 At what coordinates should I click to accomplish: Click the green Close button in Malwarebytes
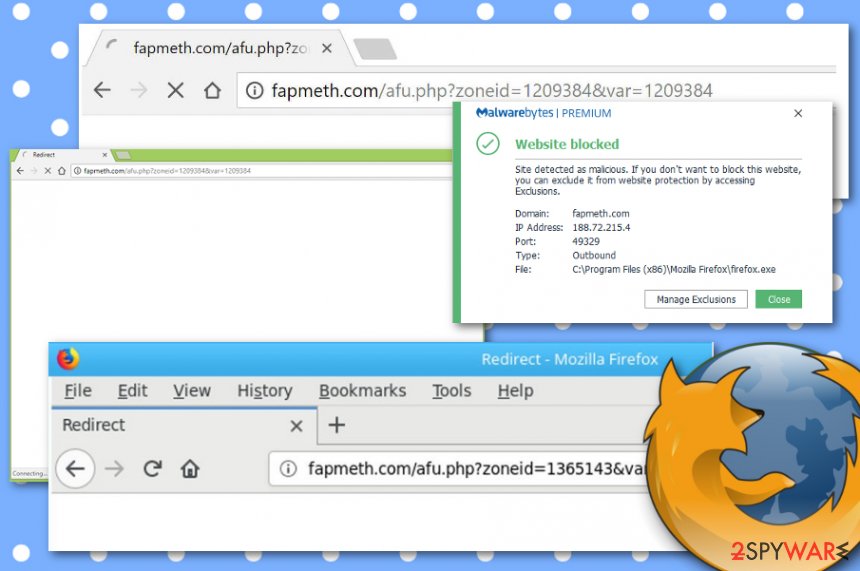(778, 299)
